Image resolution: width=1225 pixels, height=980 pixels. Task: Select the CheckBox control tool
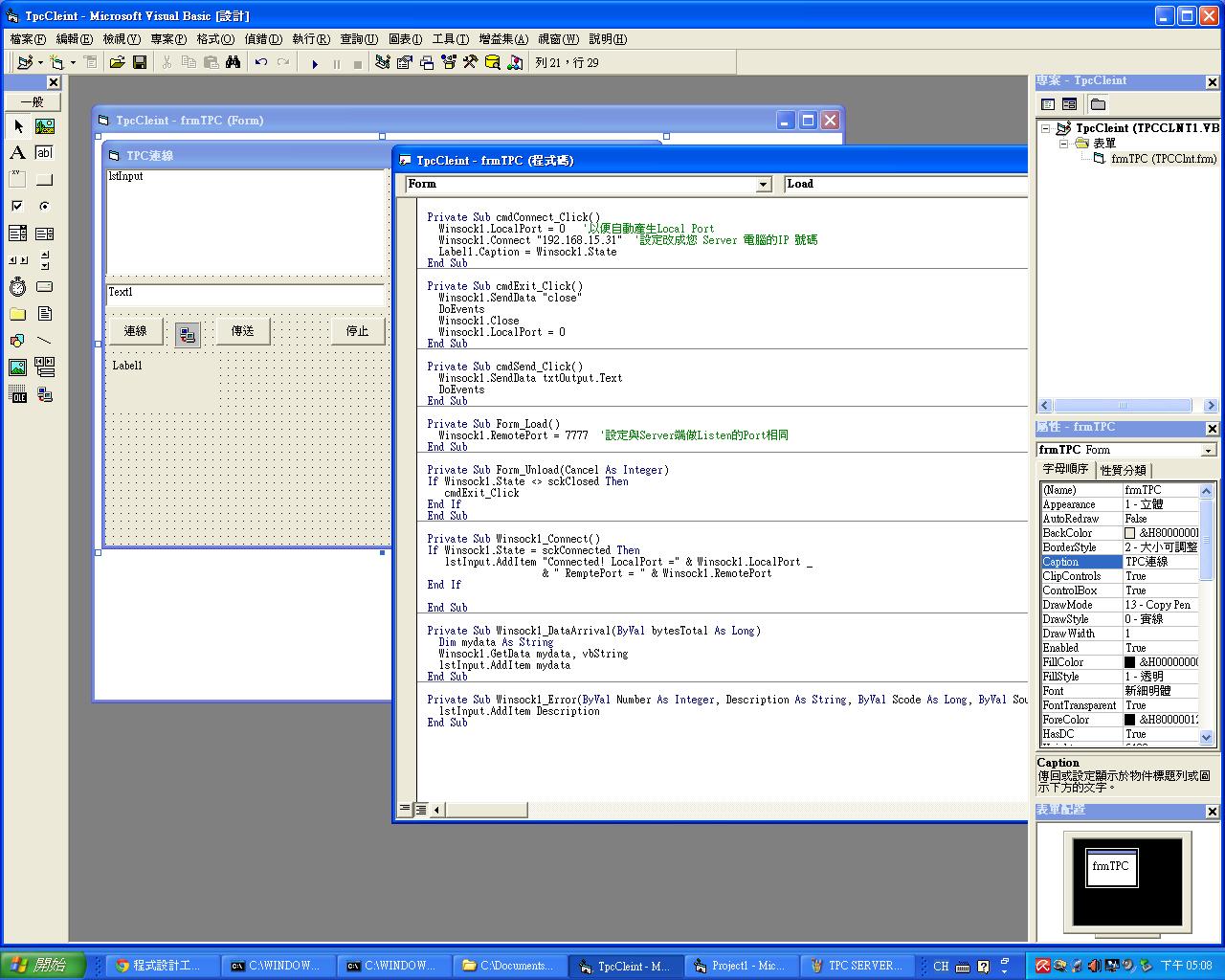click(18, 207)
